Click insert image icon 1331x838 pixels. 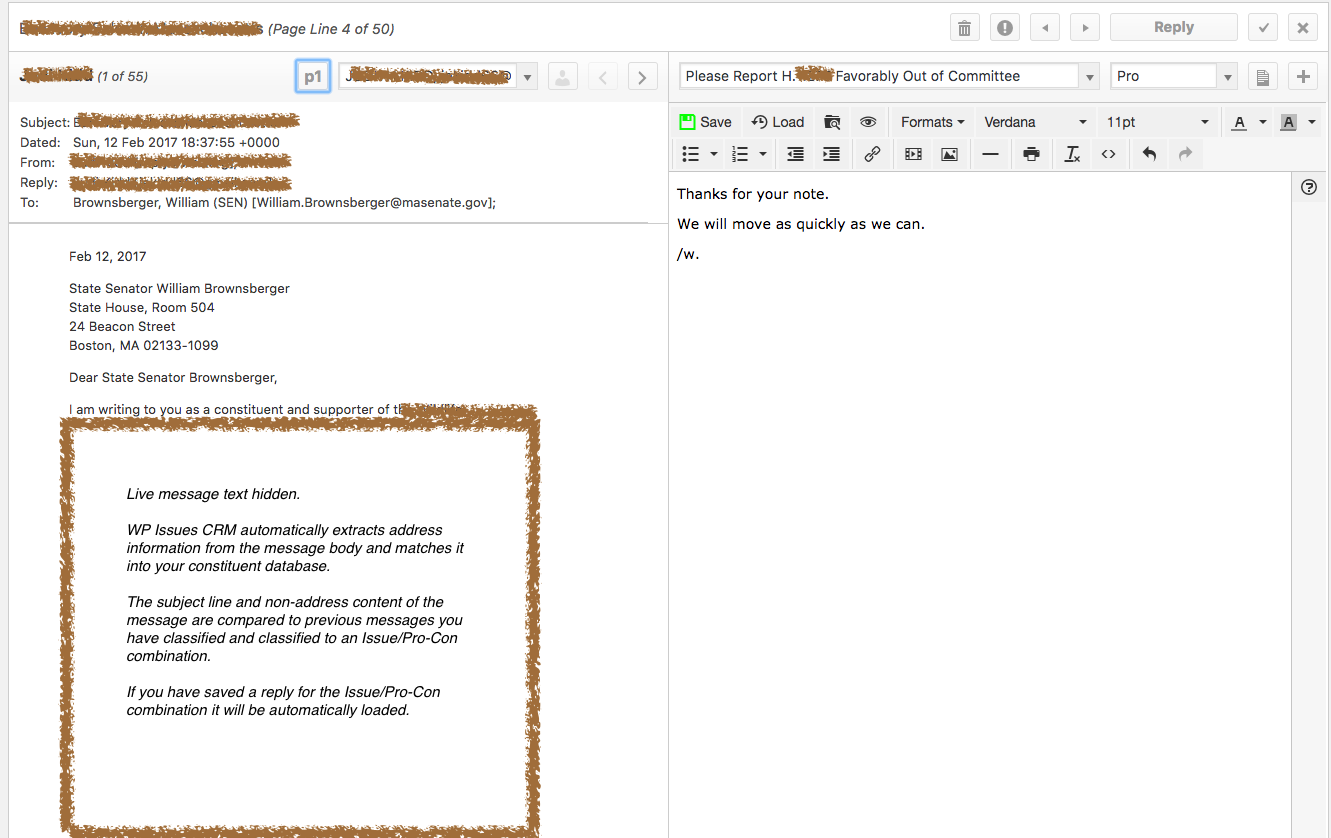[949, 154]
